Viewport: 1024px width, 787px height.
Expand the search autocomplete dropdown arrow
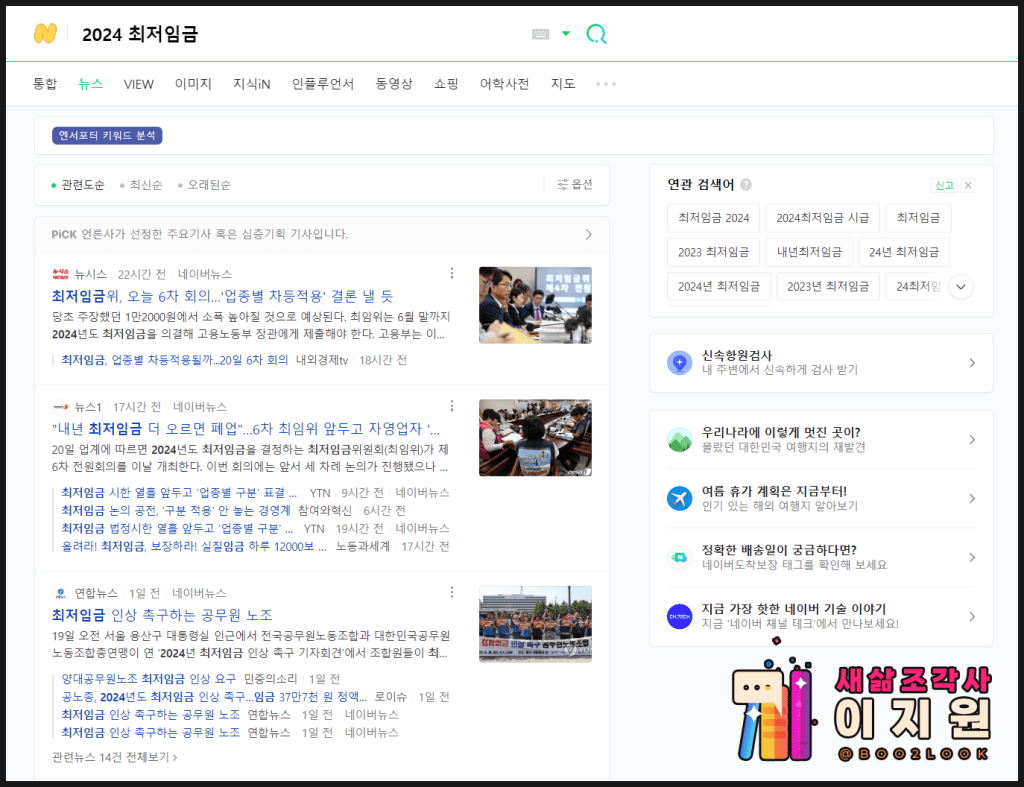(566, 34)
